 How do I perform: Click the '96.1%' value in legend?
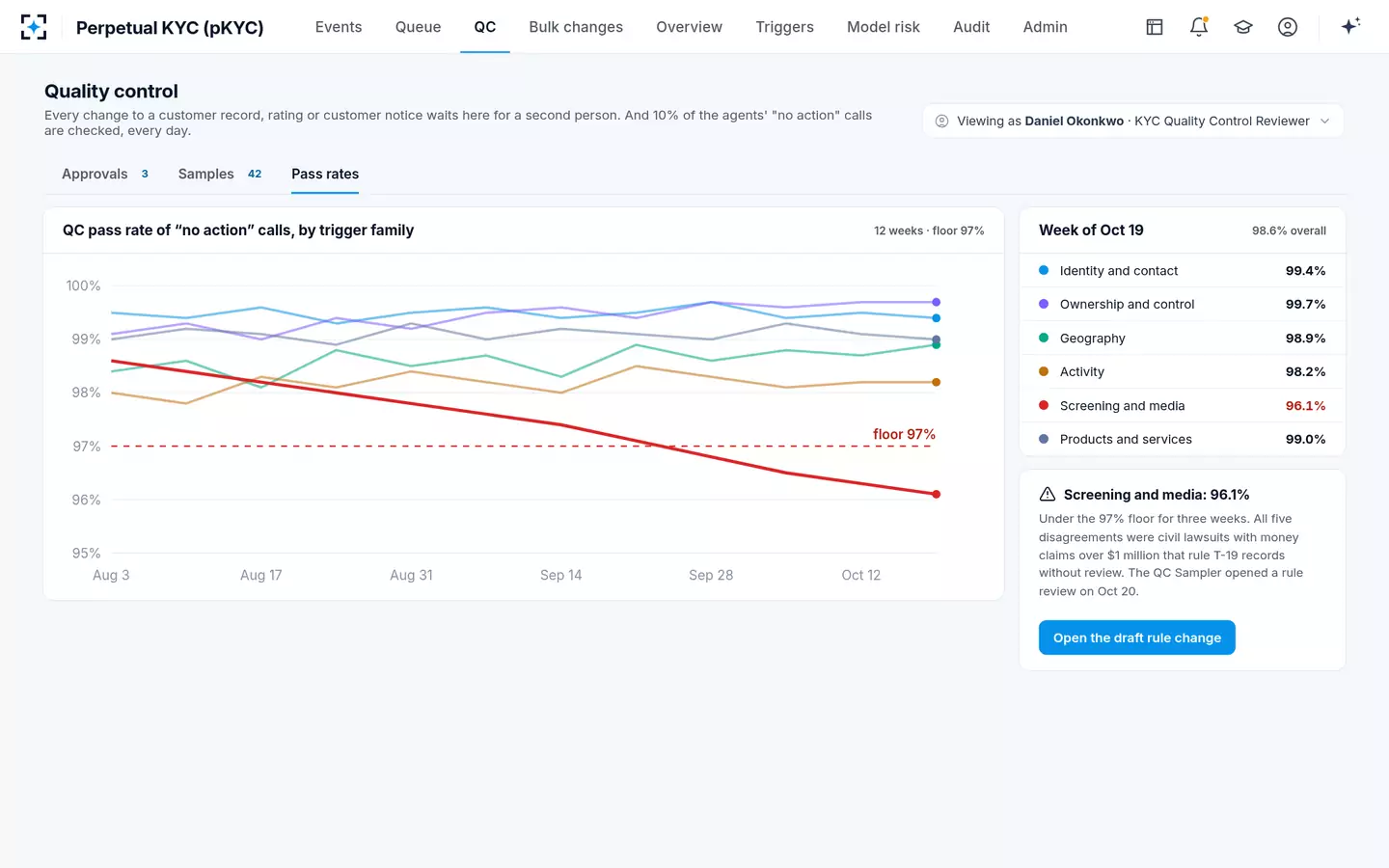click(1305, 406)
